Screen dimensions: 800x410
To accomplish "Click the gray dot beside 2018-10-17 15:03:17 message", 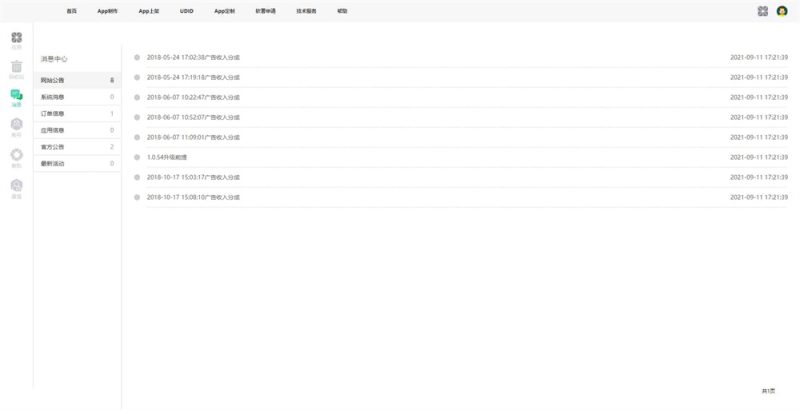I will tap(137, 177).
